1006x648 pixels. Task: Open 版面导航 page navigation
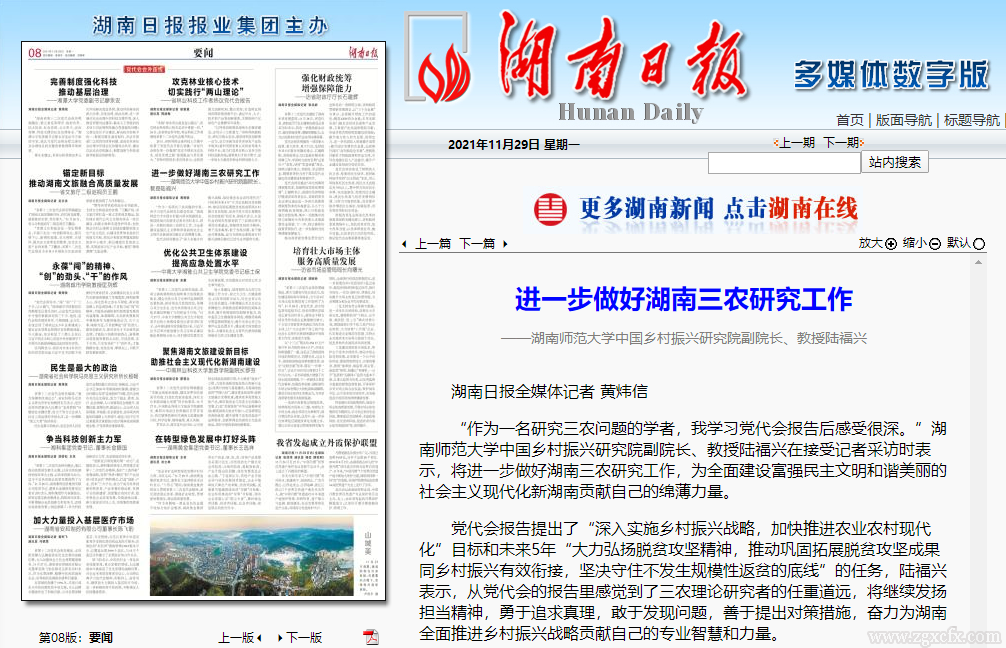pyautogui.click(x=903, y=120)
